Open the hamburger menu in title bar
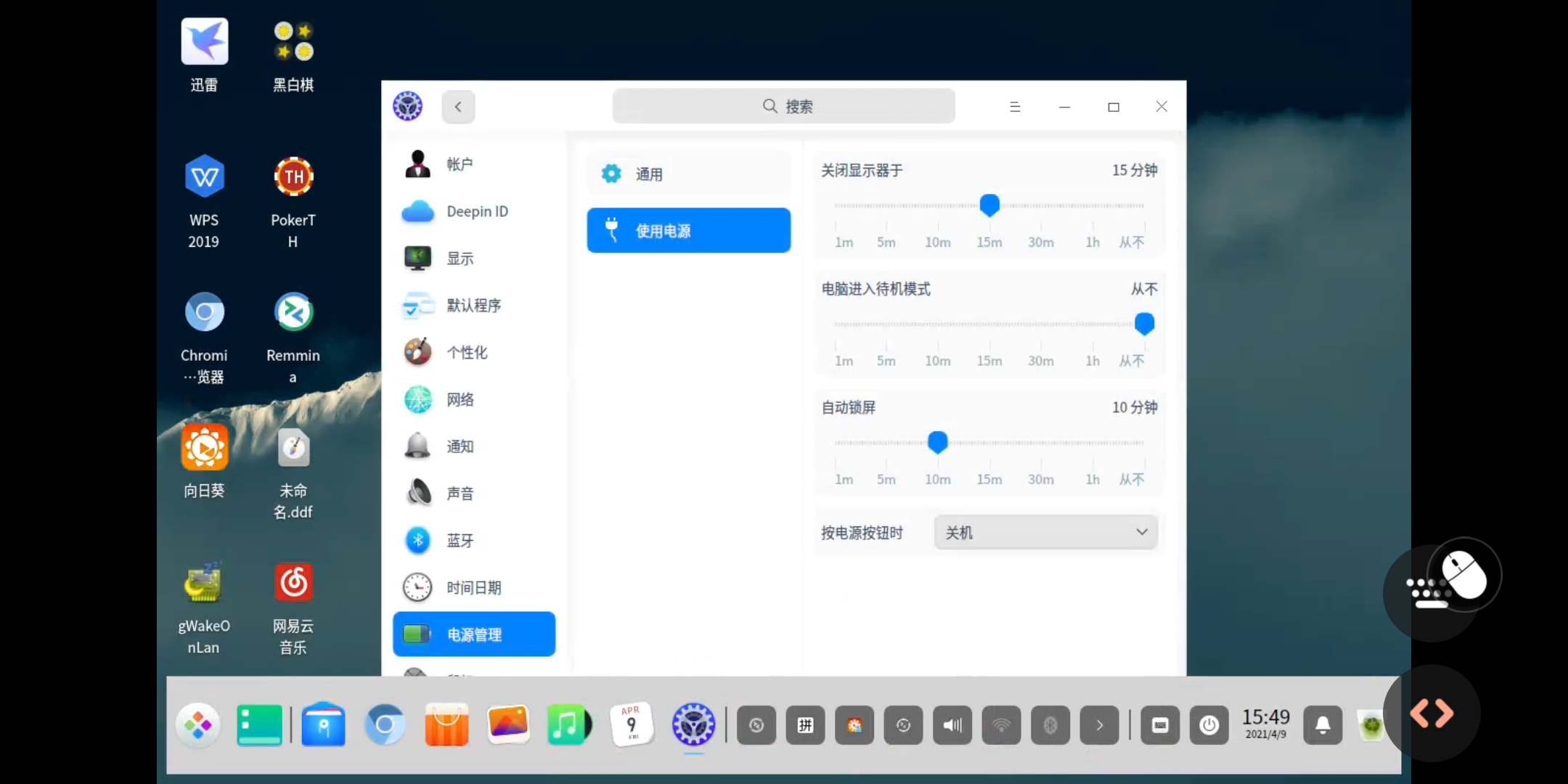The image size is (1568, 784). point(1015,107)
